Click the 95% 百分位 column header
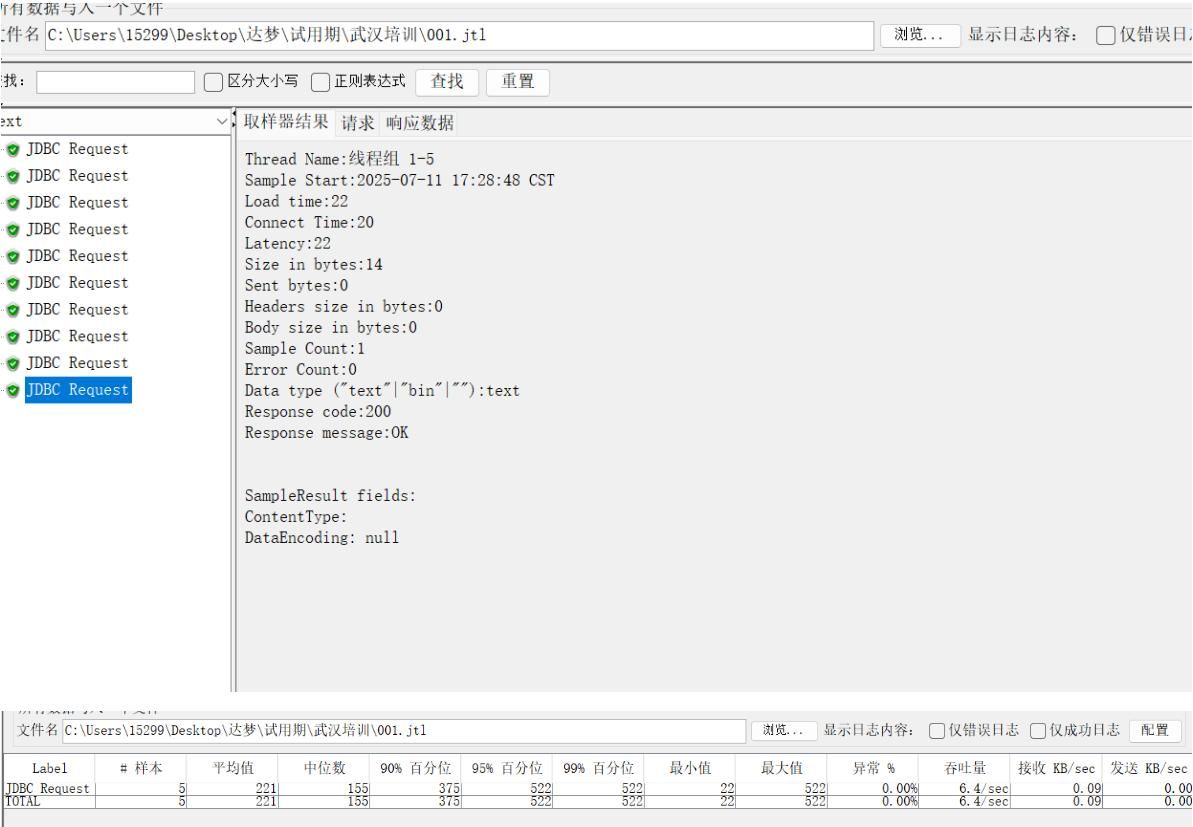Screen dimensions: 1193x827 [x=507, y=768]
